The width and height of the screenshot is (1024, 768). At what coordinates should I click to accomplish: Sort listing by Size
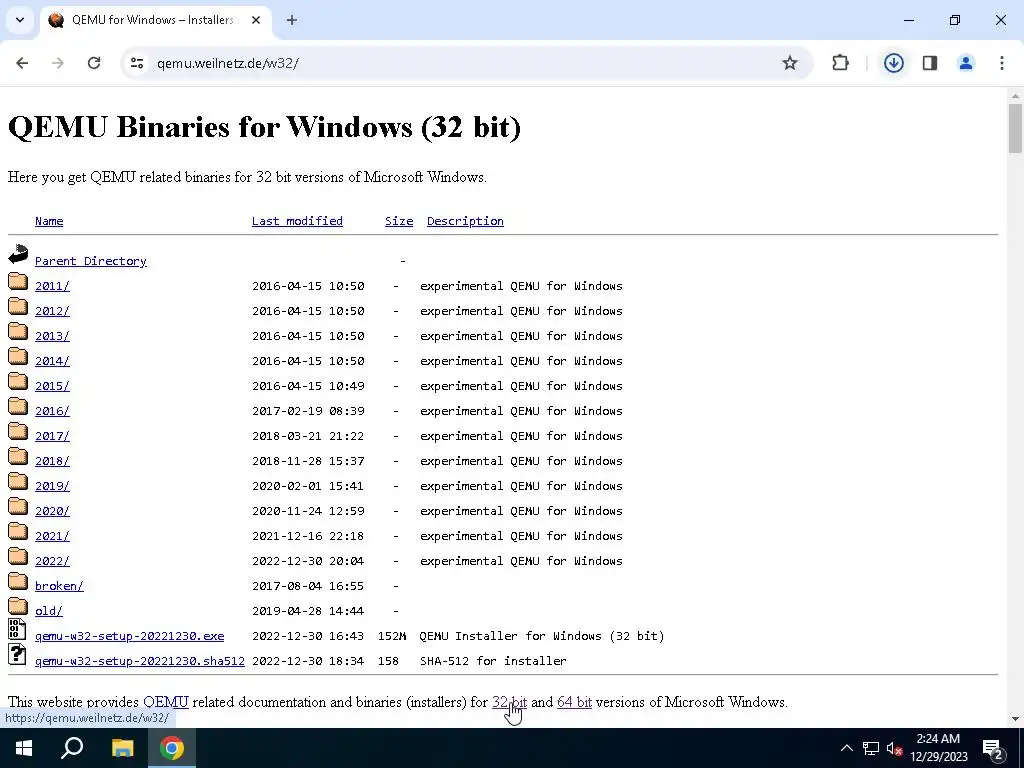[399, 221]
